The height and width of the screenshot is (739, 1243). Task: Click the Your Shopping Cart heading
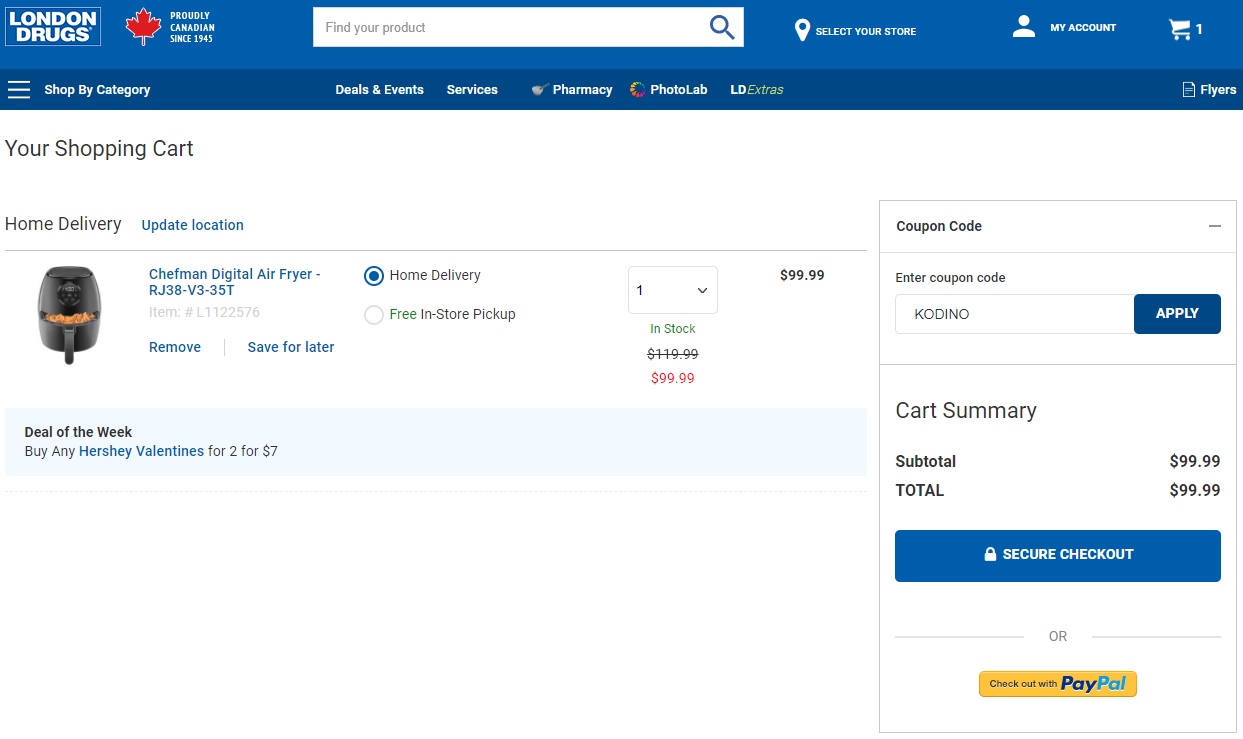99,149
